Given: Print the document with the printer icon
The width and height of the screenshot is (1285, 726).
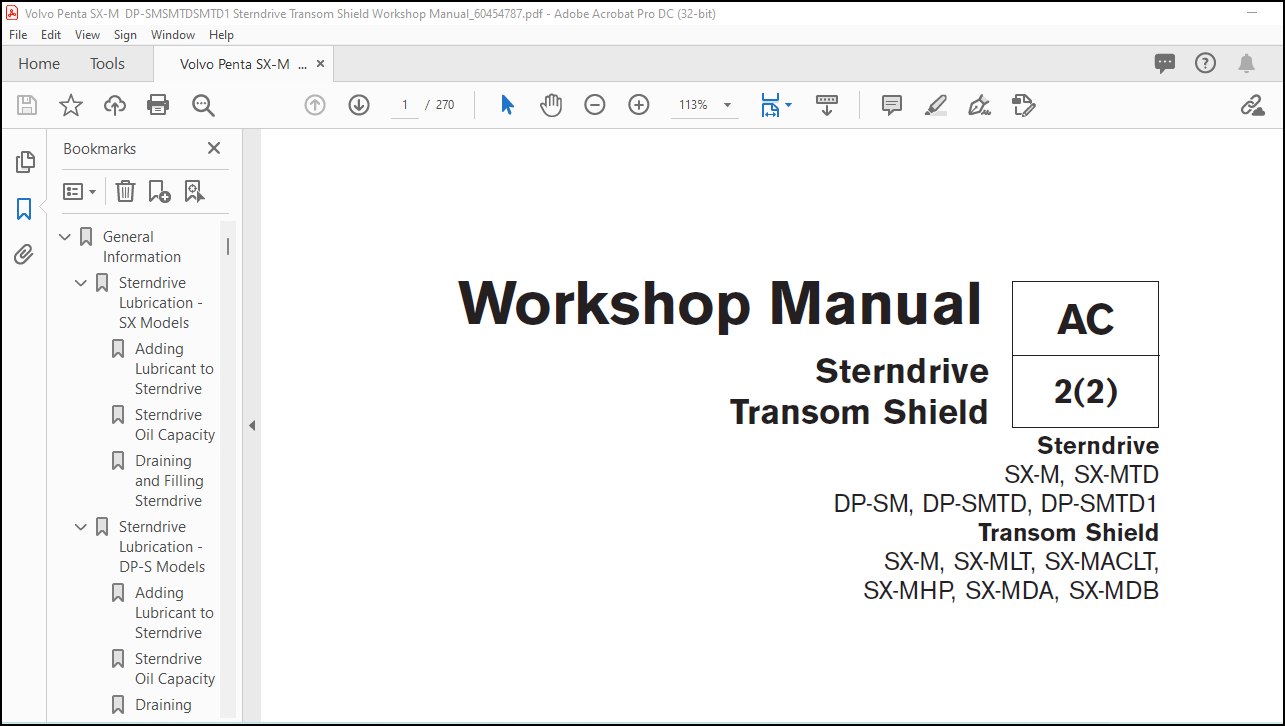Looking at the screenshot, I should click(x=158, y=105).
